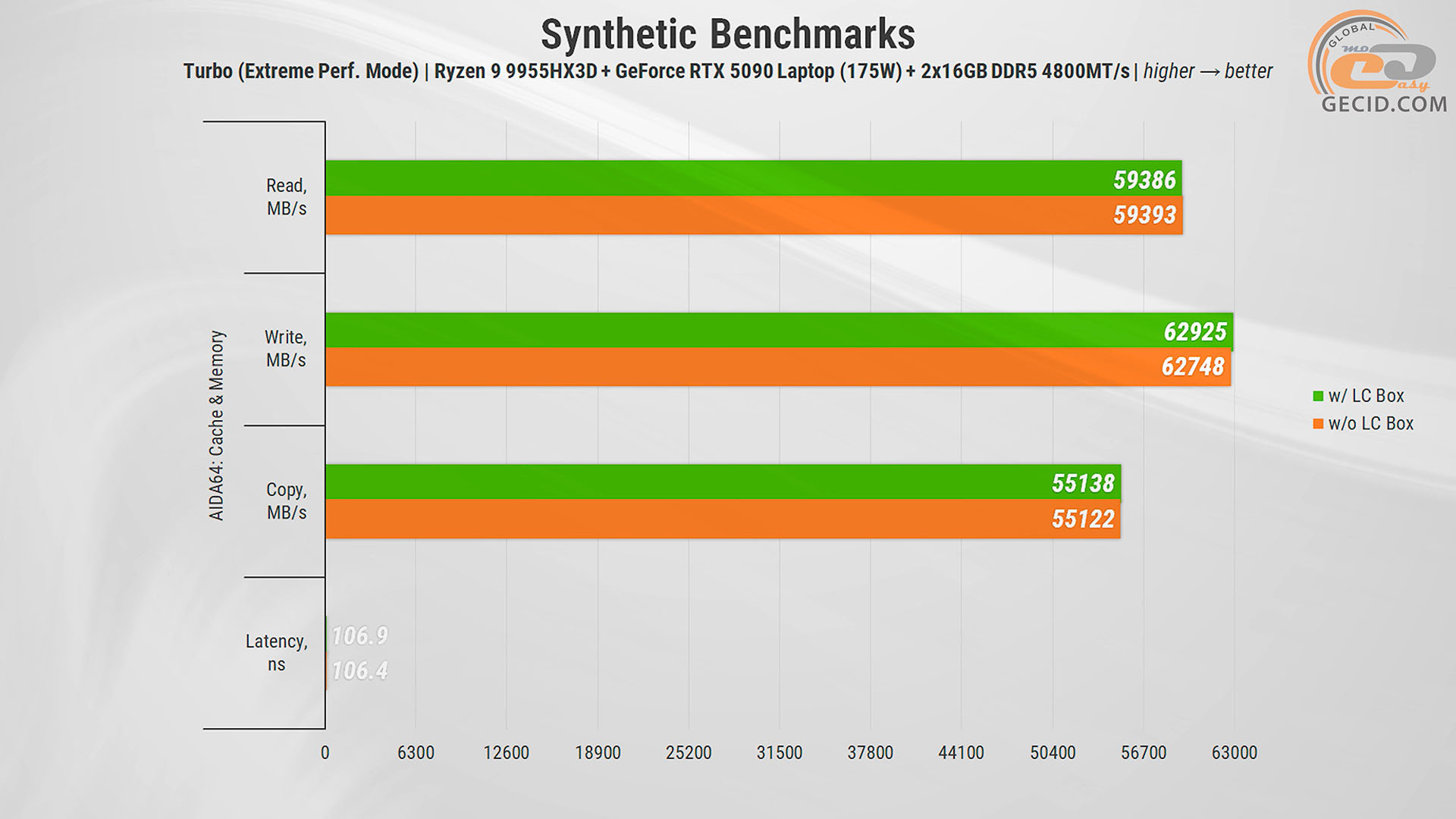Click the green Copy bar showing 55138

point(723,482)
